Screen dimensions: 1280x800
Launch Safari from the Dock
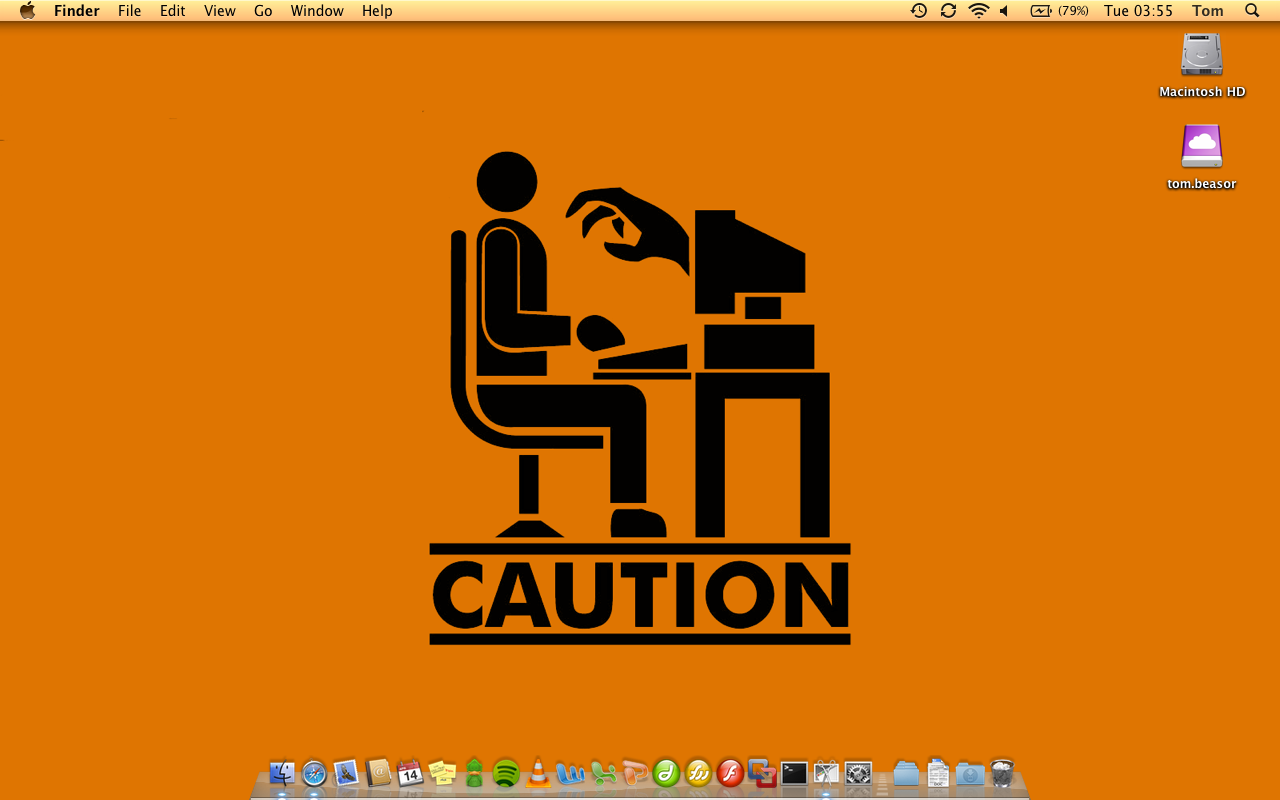[314, 773]
